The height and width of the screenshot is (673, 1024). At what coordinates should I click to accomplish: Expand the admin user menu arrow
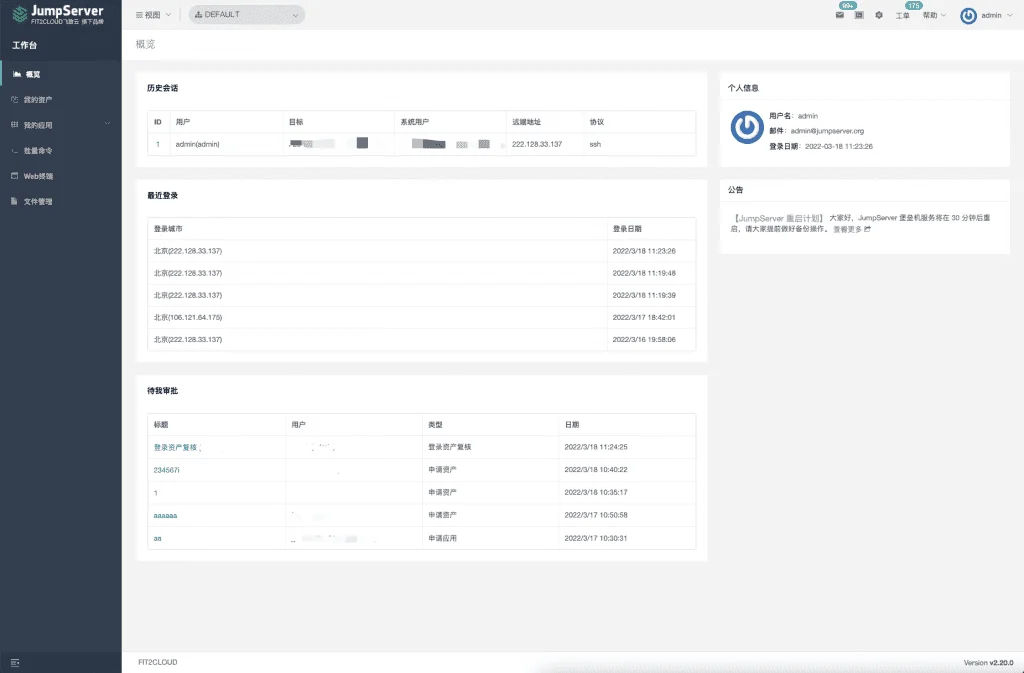tap(1010, 15)
